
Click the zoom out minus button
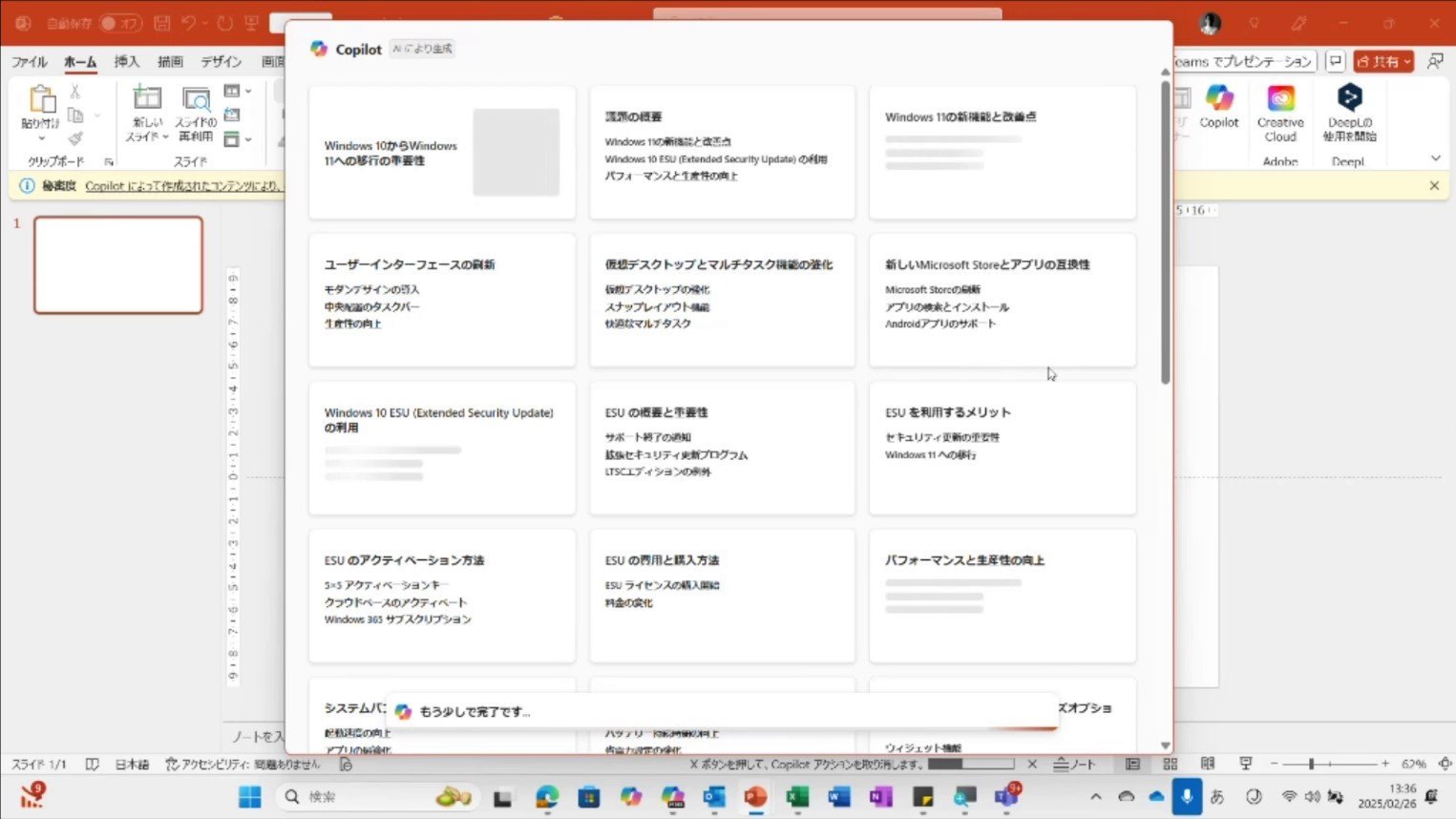point(1275,765)
